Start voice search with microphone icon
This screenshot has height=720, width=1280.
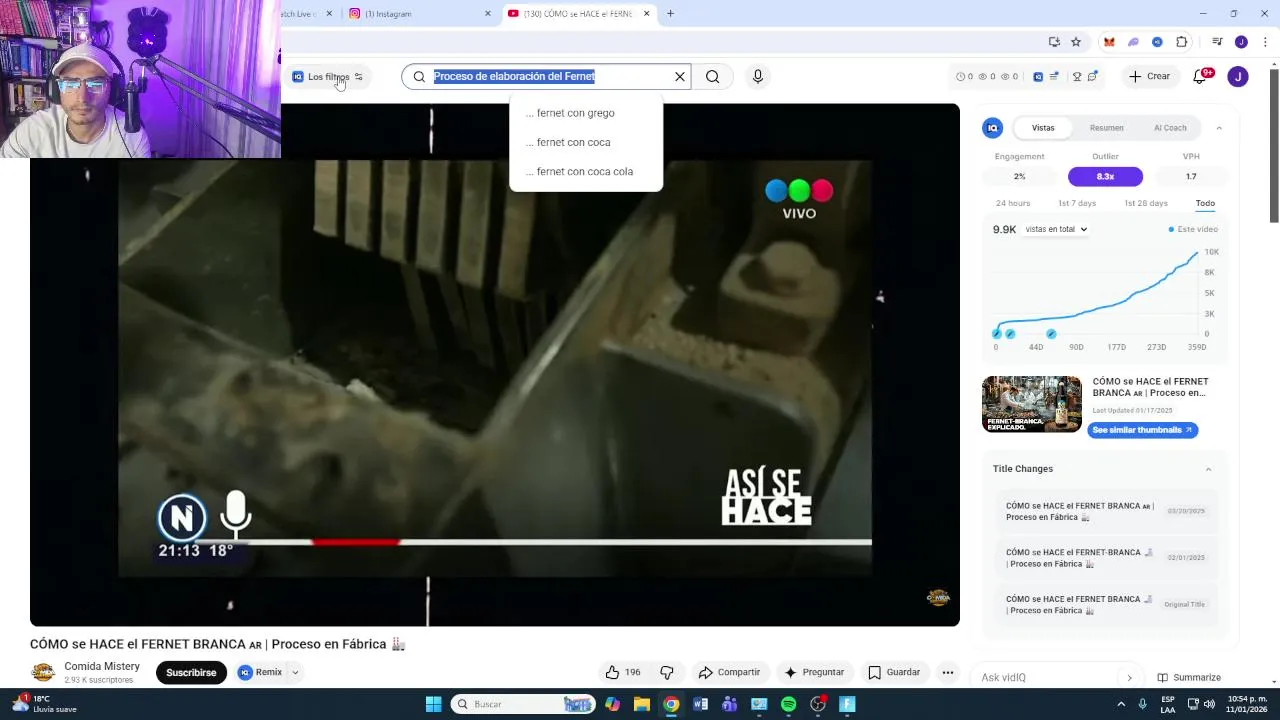757,76
